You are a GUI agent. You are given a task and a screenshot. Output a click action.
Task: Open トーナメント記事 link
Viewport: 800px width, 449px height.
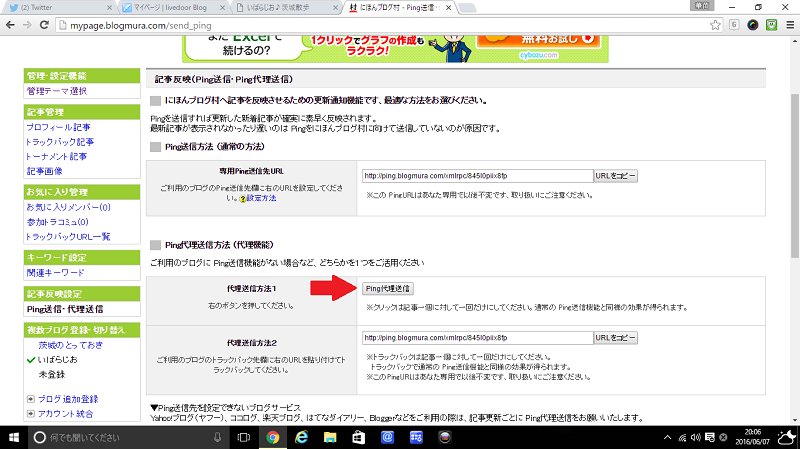click(x=57, y=156)
